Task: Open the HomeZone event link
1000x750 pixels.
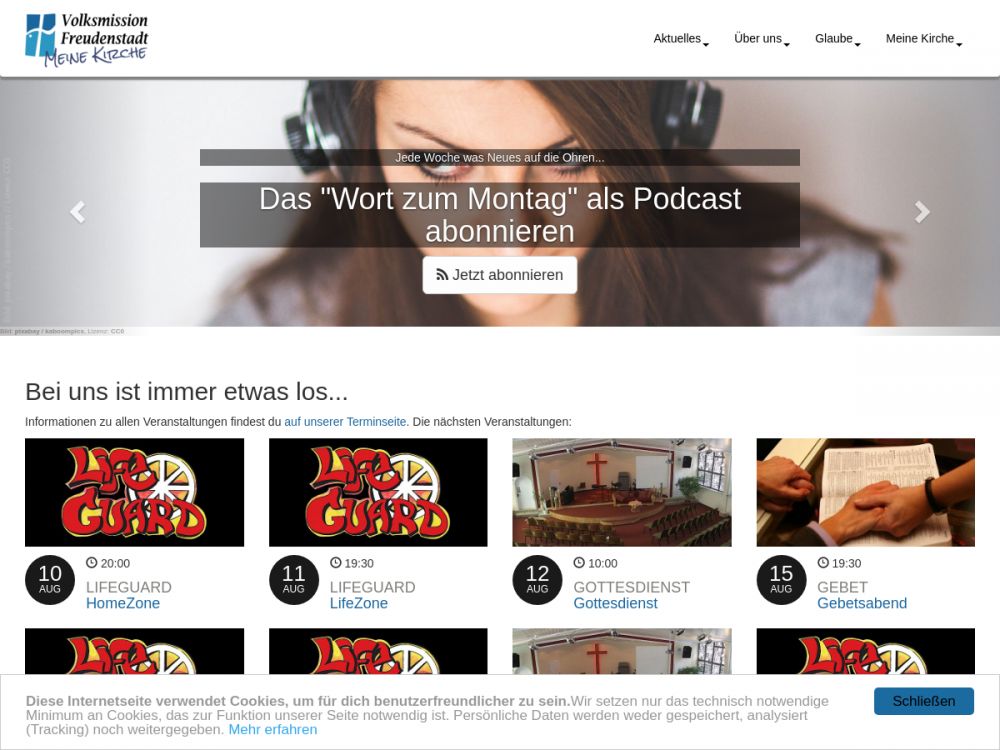Action: 123,603
